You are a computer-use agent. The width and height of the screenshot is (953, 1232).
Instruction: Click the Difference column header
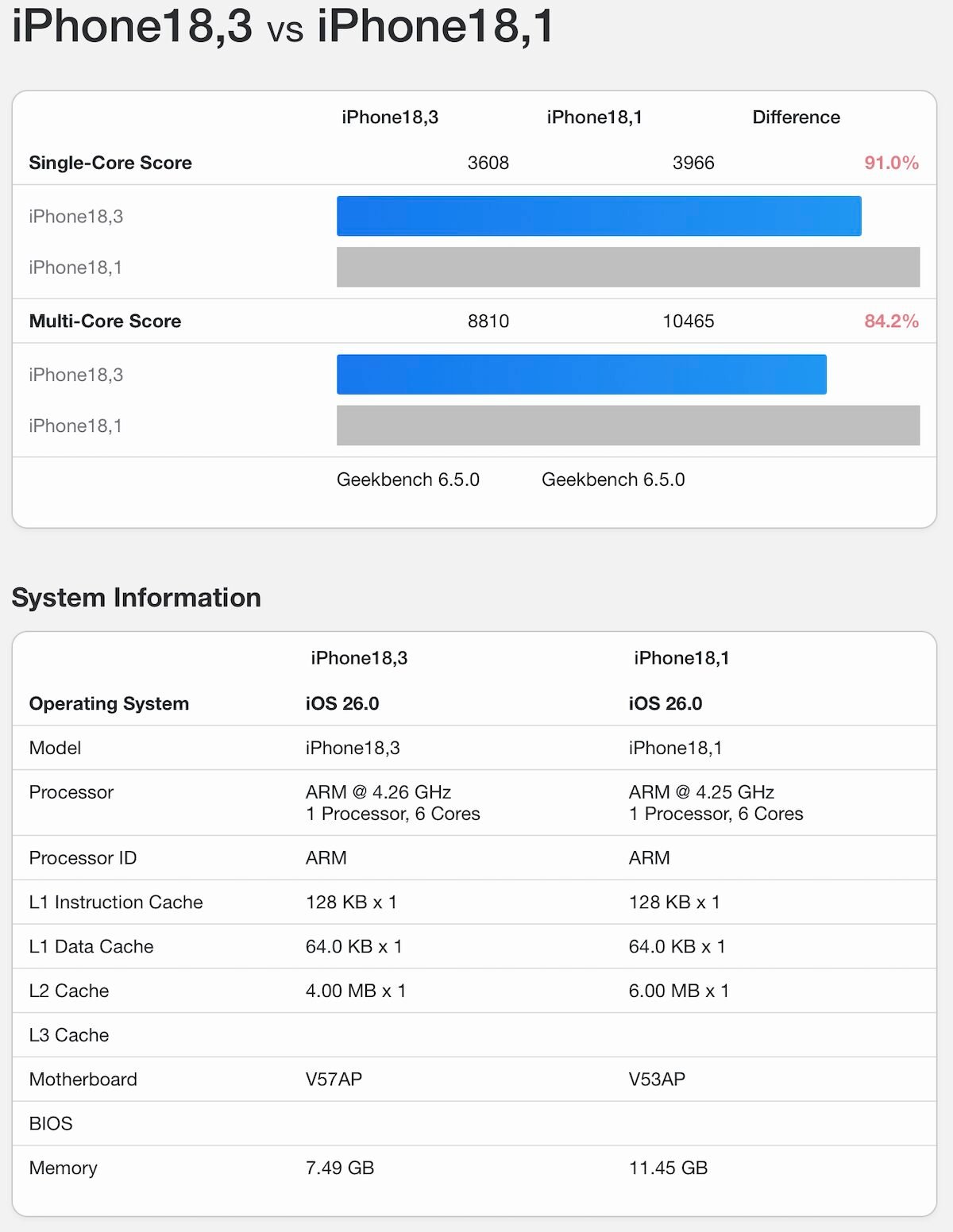[x=796, y=117]
